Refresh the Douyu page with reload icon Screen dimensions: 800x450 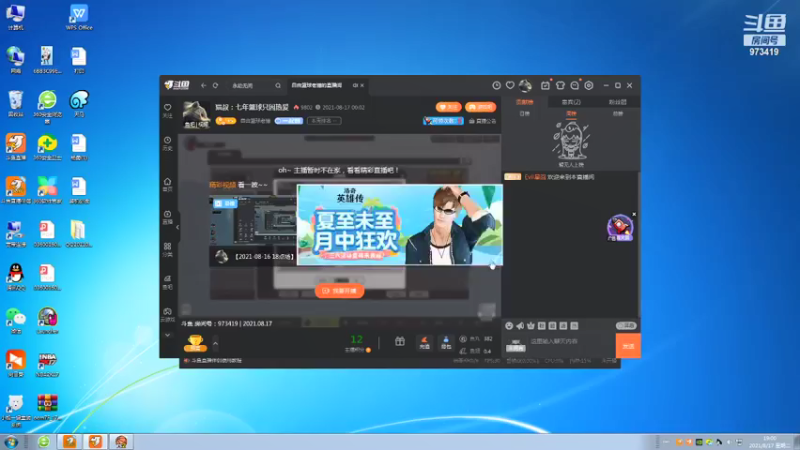click(x=215, y=86)
